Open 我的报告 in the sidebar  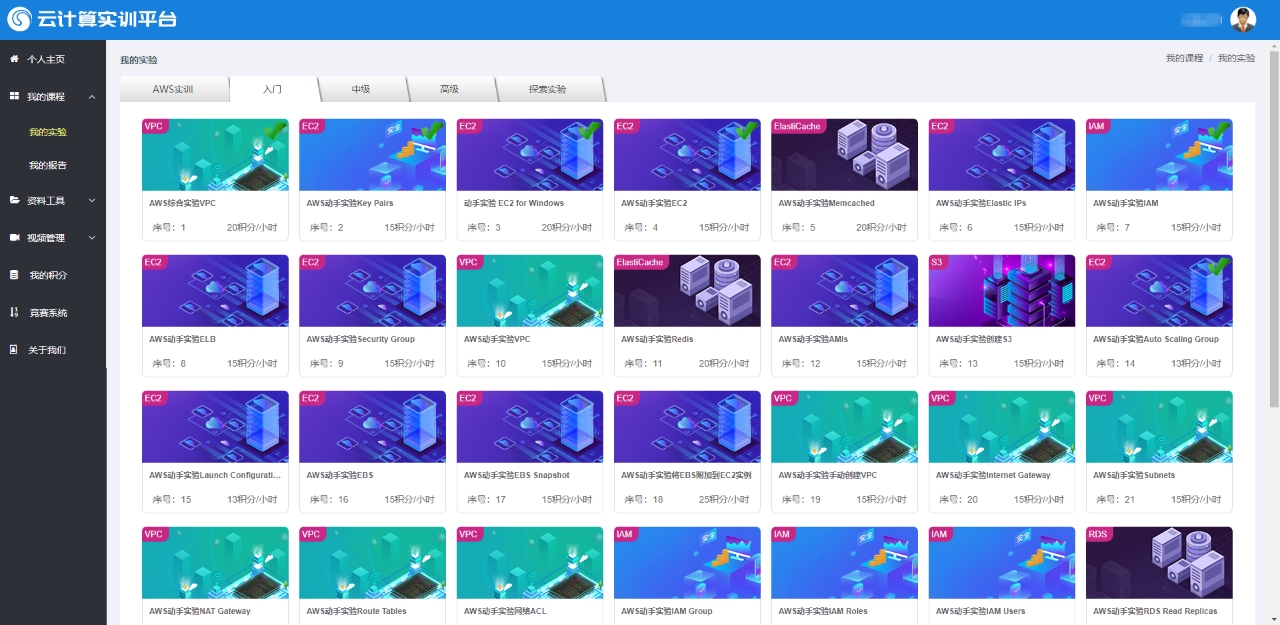tap(48, 165)
